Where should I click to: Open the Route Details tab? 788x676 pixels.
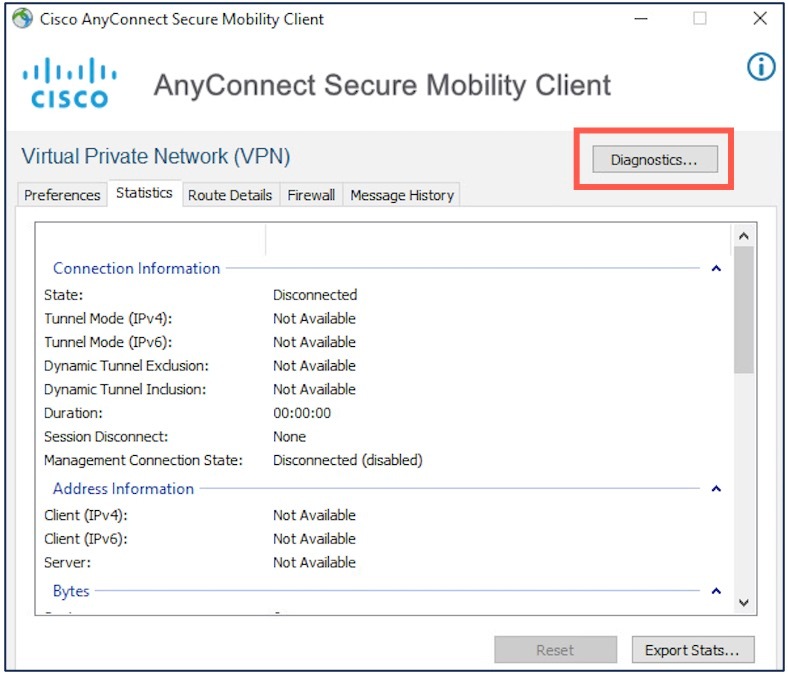230,195
